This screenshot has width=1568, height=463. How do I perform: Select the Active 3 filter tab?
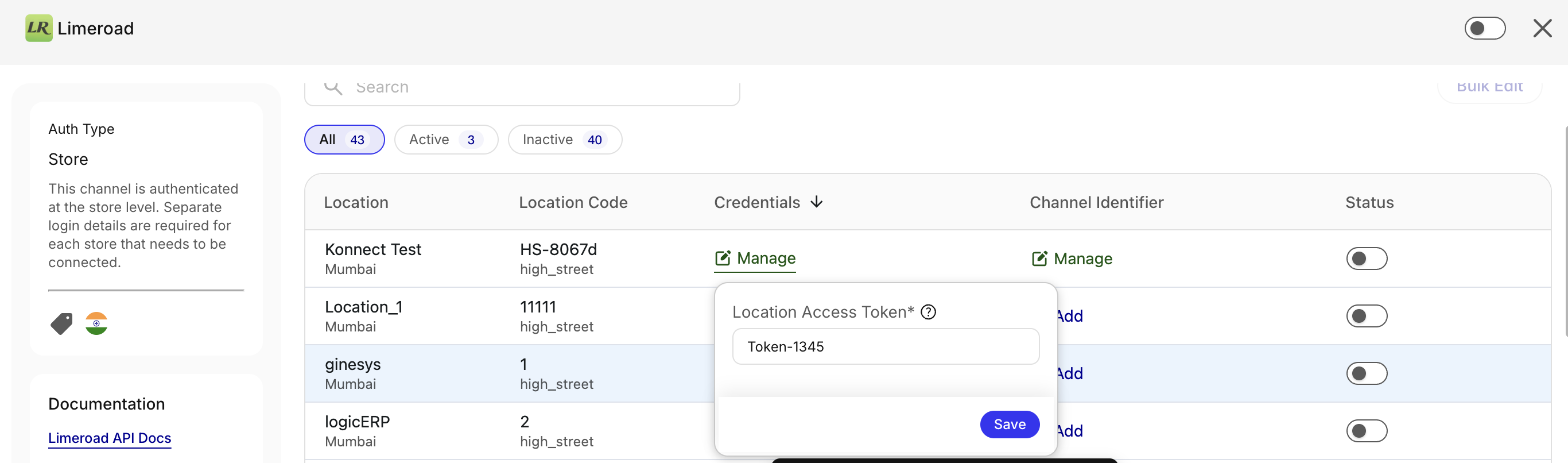tap(446, 140)
